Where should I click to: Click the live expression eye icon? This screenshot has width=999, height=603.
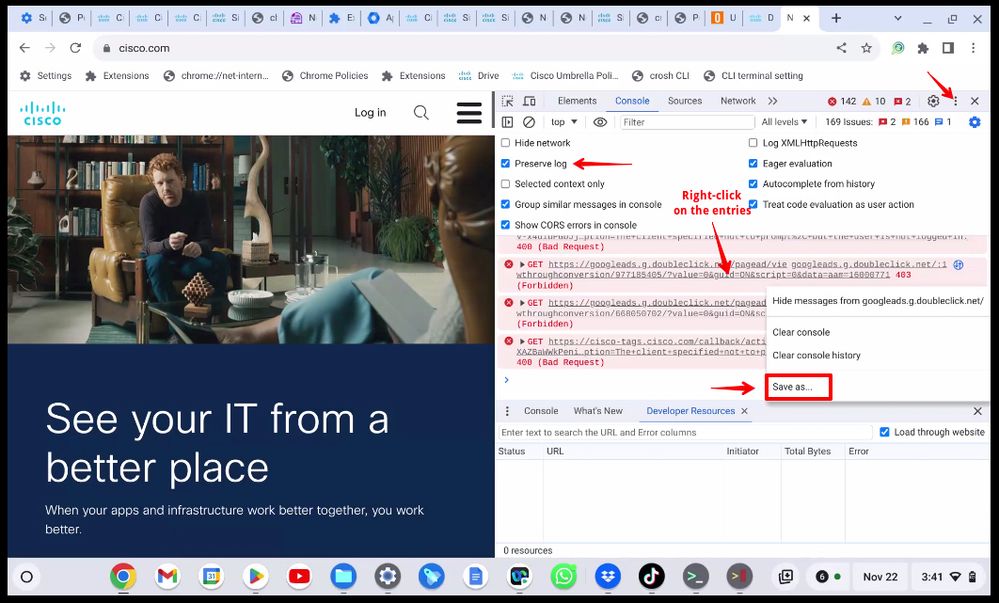pyautogui.click(x=600, y=122)
